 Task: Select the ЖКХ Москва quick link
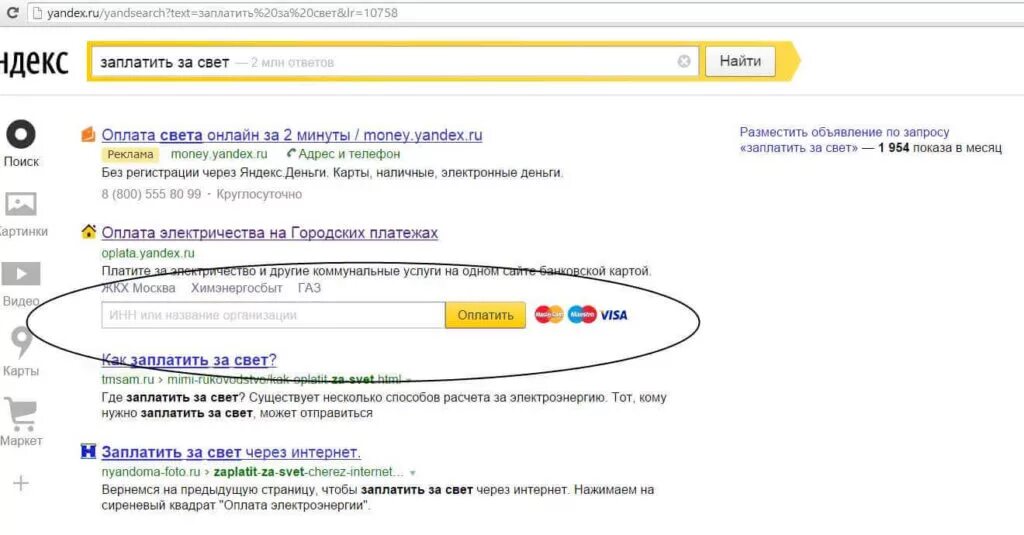(x=138, y=288)
